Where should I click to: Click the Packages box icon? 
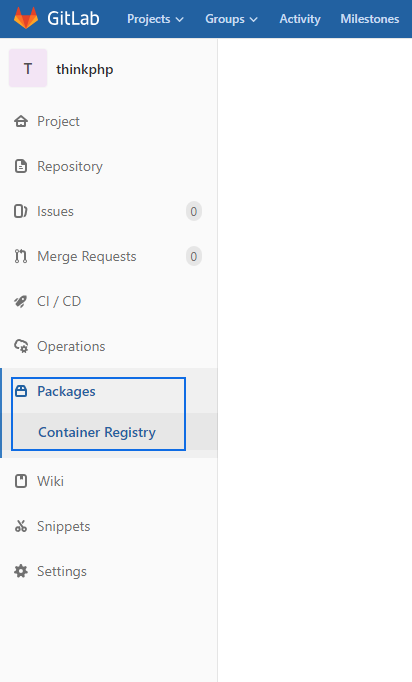pyautogui.click(x=21, y=391)
